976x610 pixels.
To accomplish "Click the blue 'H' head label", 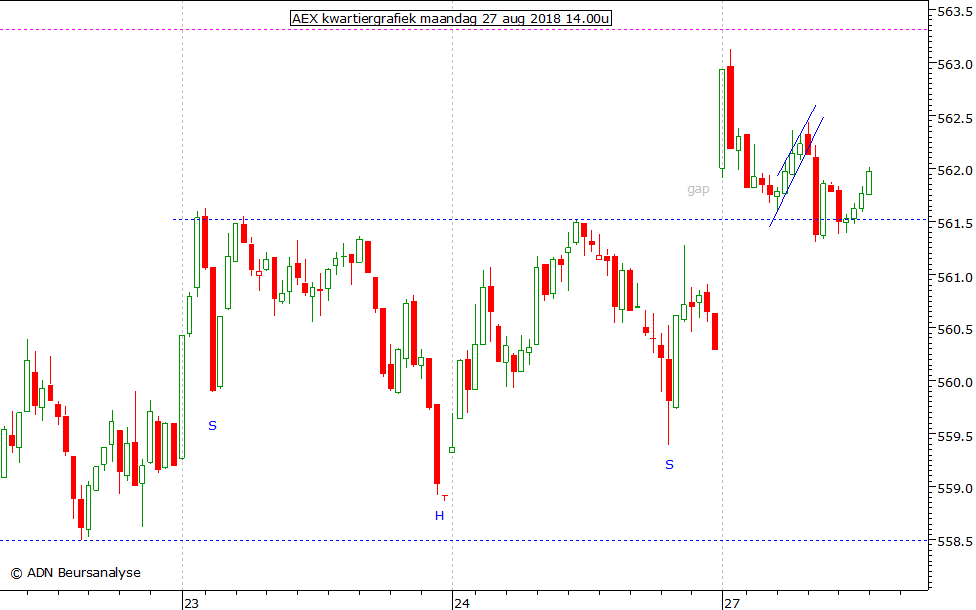I will click(x=439, y=515).
